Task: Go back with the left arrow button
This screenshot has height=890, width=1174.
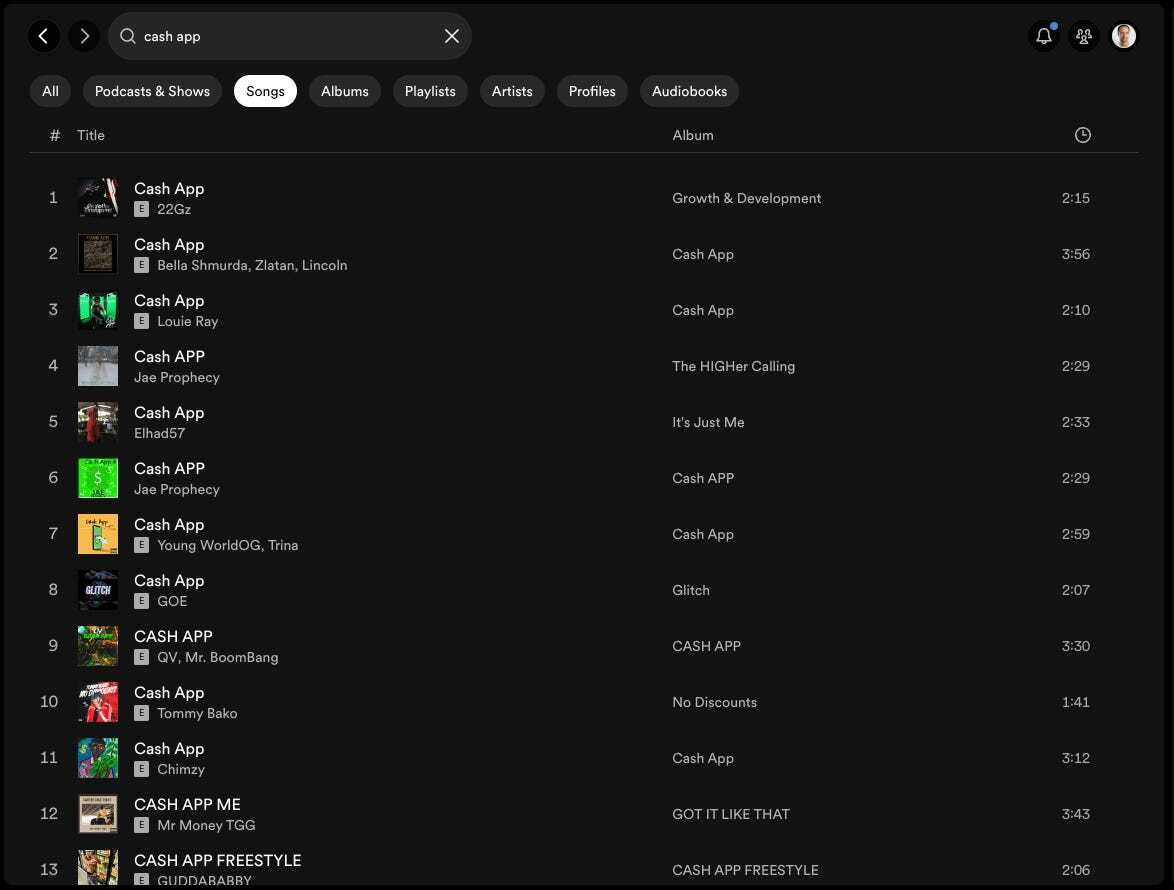Action: click(x=43, y=36)
